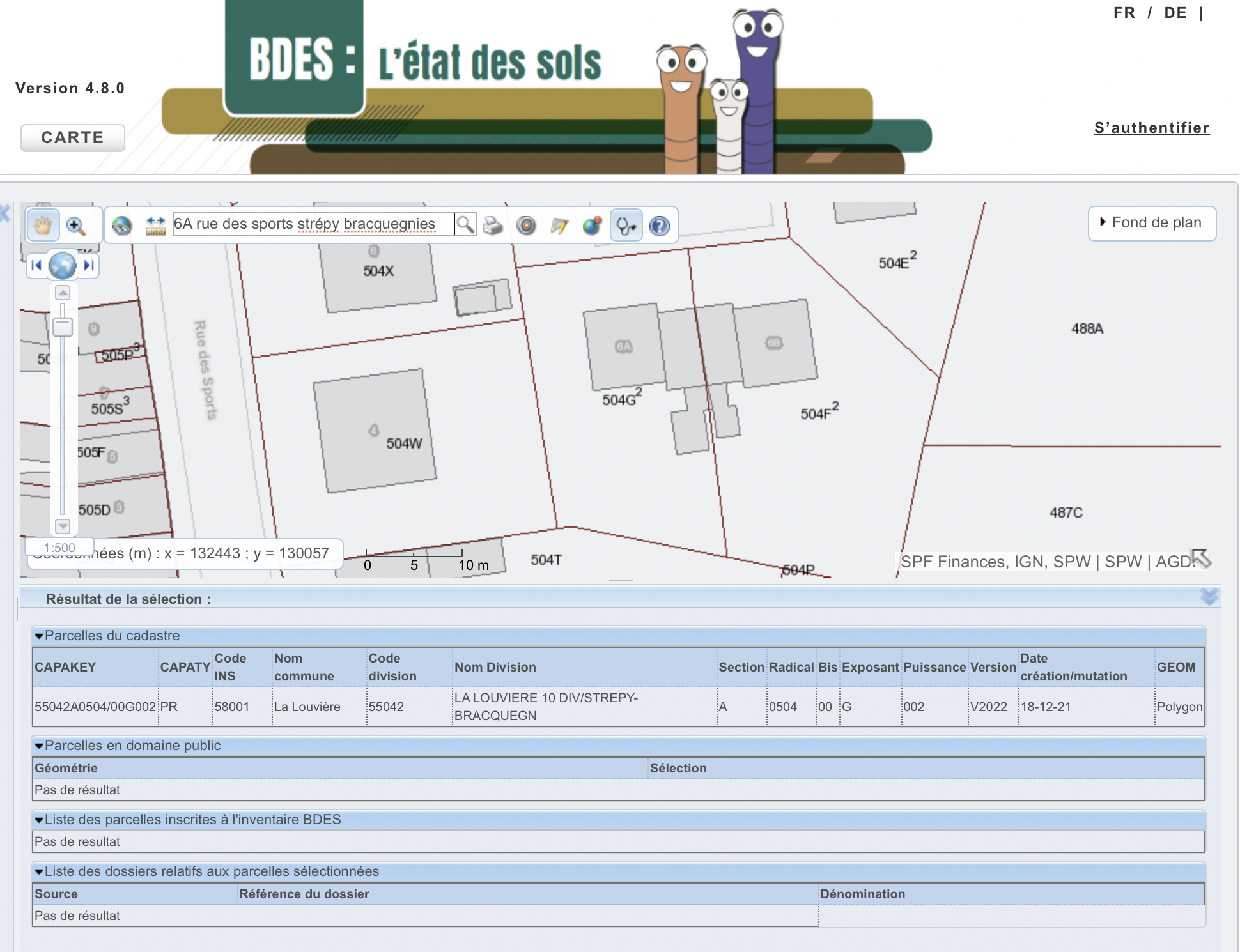Collapse Parcelles du cadastre section
The width and height of the screenshot is (1240, 952).
(x=40, y=636)
